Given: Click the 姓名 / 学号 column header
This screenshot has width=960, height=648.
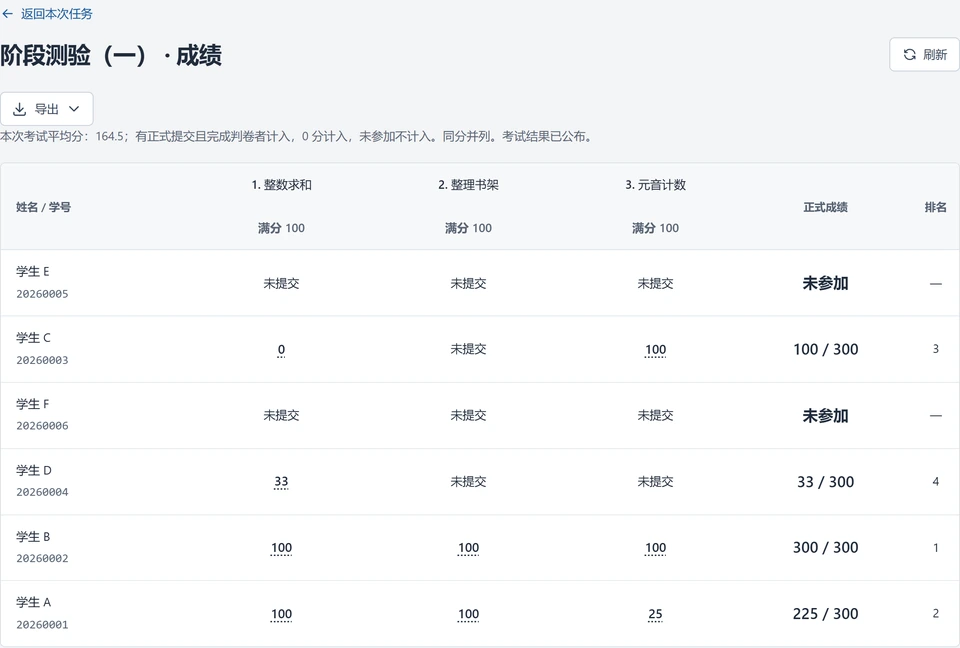Looking at the screenshot, I should click(x=43, y=207).
